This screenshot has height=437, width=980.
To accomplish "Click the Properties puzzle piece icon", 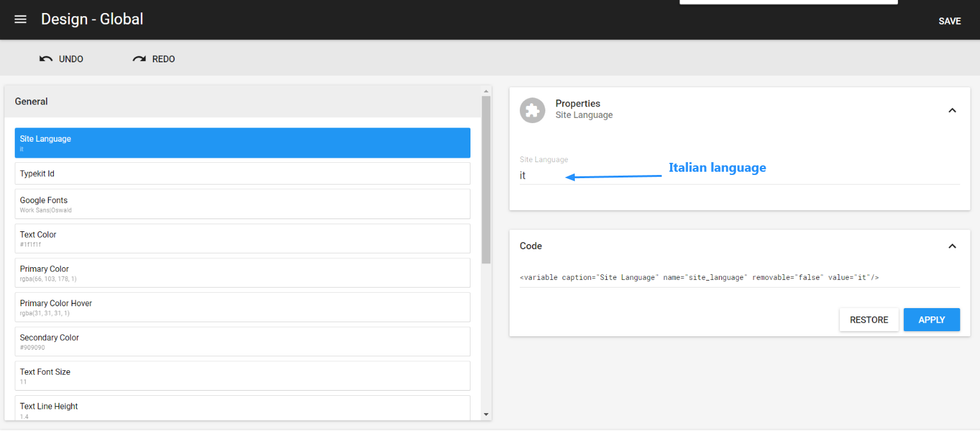I will pos(532,110).
